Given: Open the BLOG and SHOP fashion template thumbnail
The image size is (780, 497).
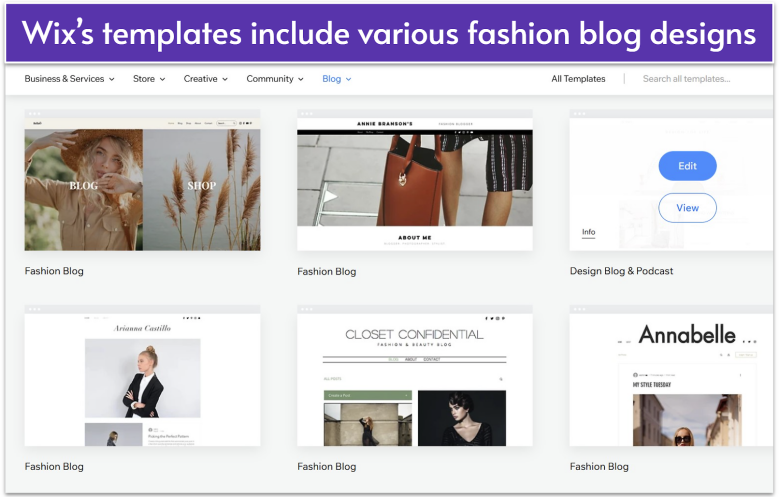Looking at the screenshot, I should pyautogui.click(x=142, y=180).
